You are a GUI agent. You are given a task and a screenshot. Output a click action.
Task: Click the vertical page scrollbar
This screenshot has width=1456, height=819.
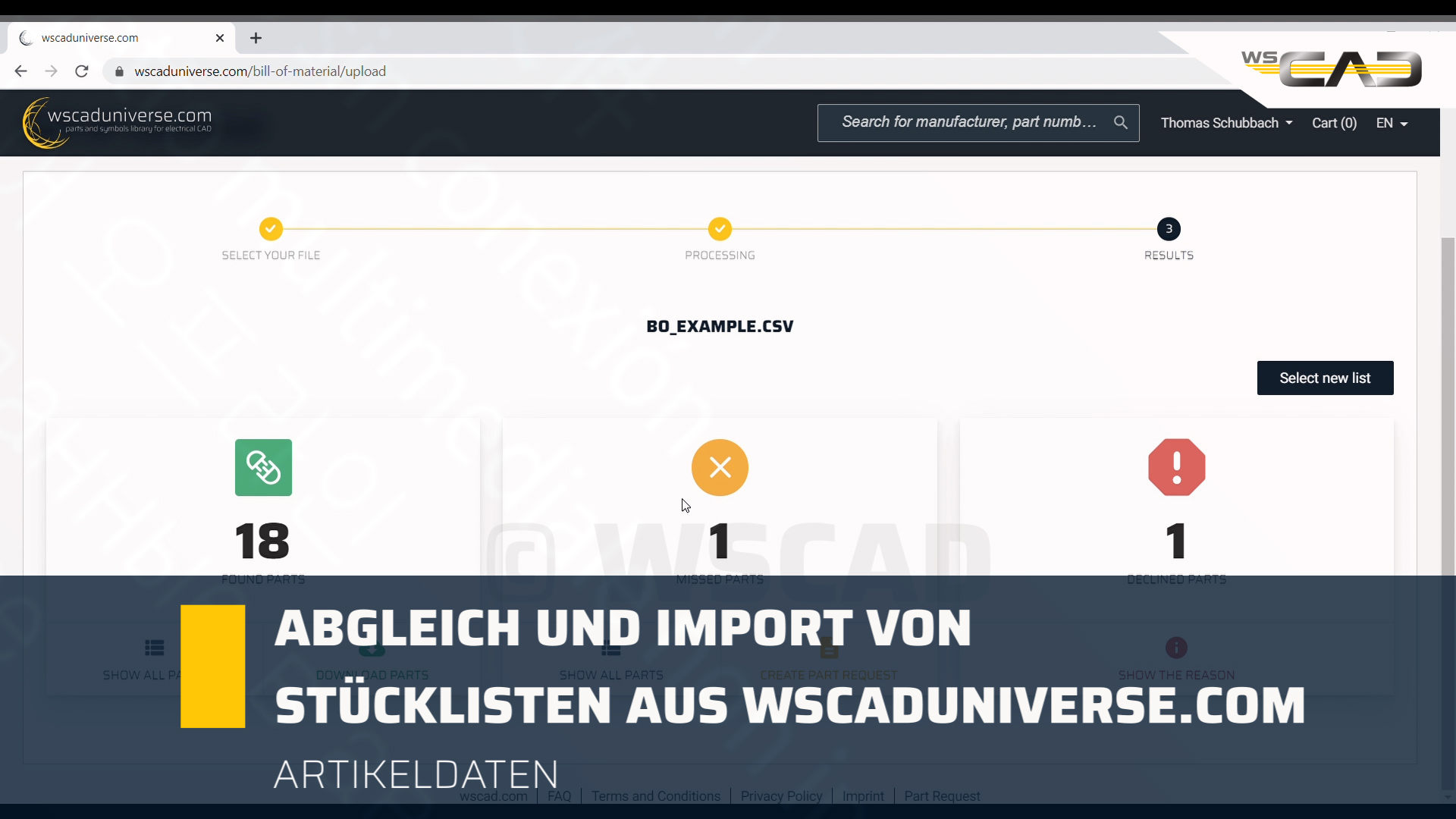(x=1447, y=409)
